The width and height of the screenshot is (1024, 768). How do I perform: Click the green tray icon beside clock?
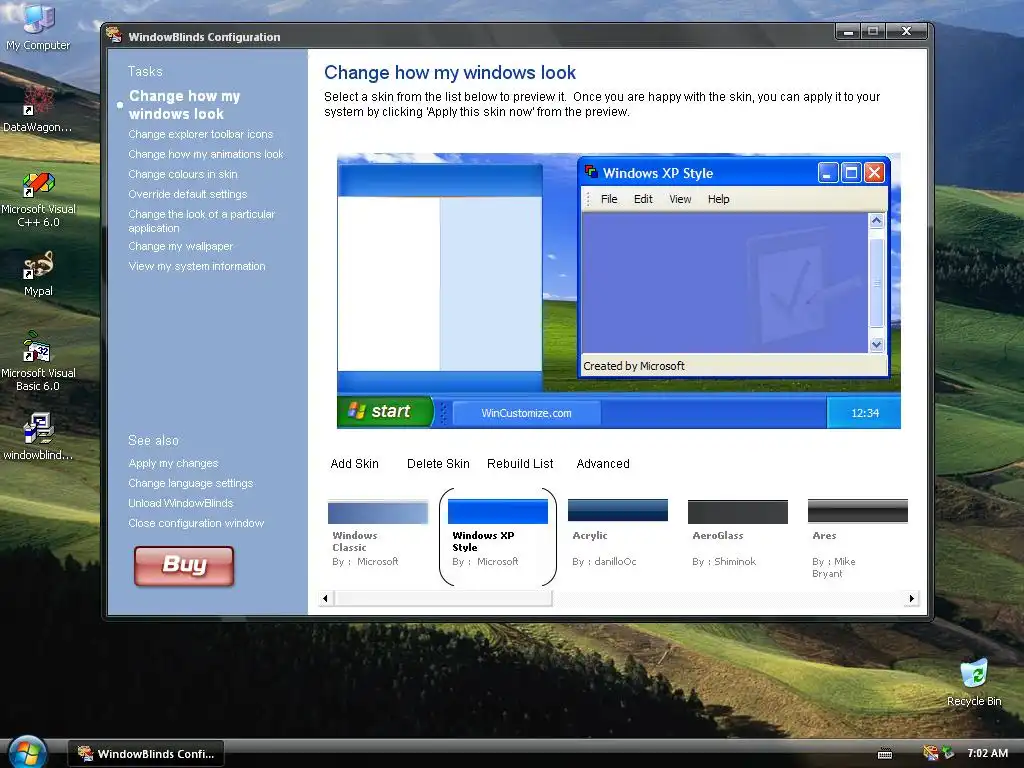click(948, 753)
